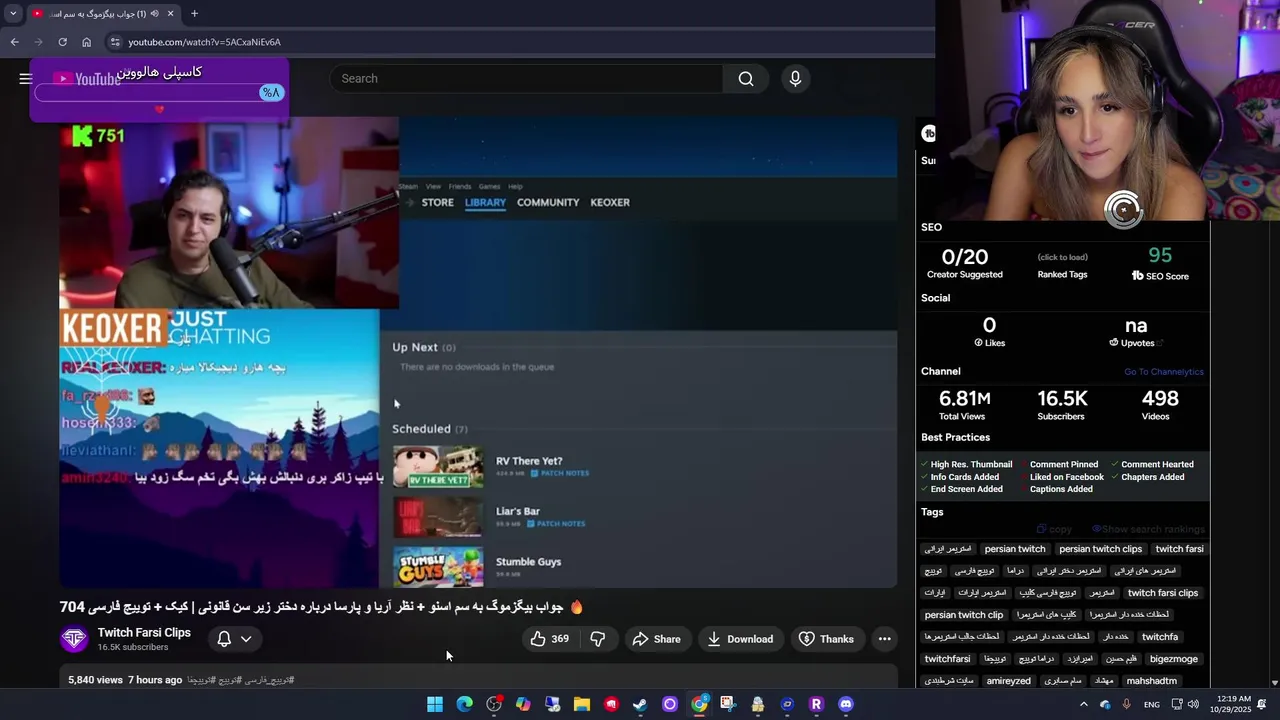This screenshot has width=1280, height=720.
Task: Click Go To Channelytics link
Action: tap(1163, 372)
